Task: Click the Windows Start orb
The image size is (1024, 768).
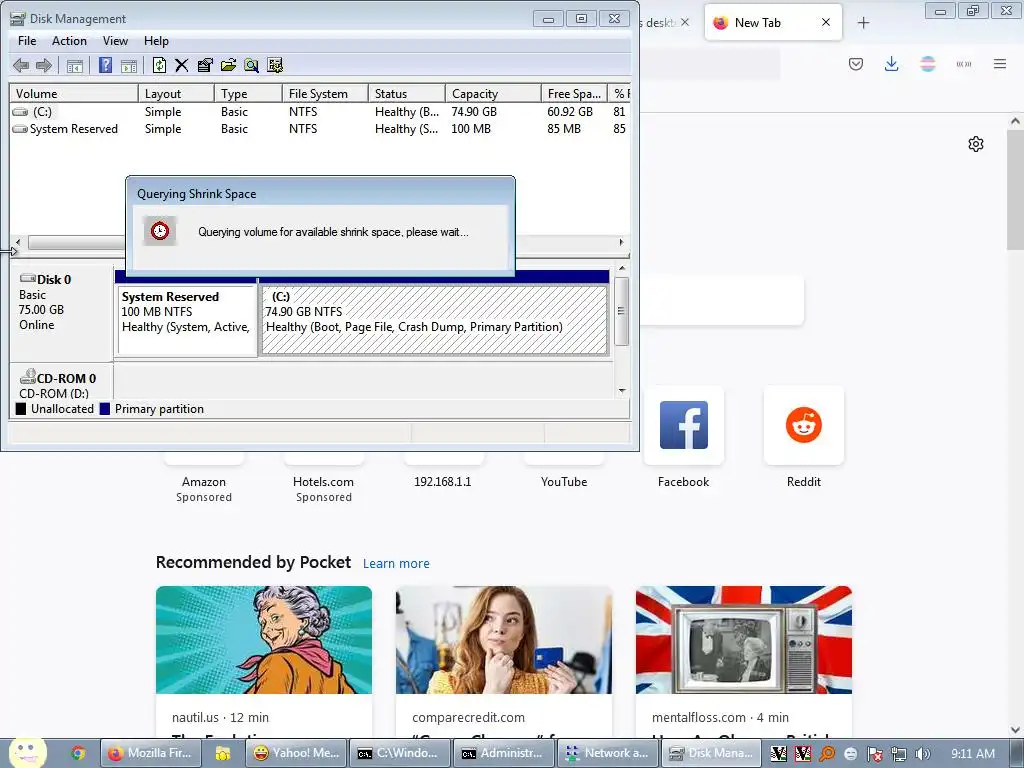Action: [x=27, y=752]
